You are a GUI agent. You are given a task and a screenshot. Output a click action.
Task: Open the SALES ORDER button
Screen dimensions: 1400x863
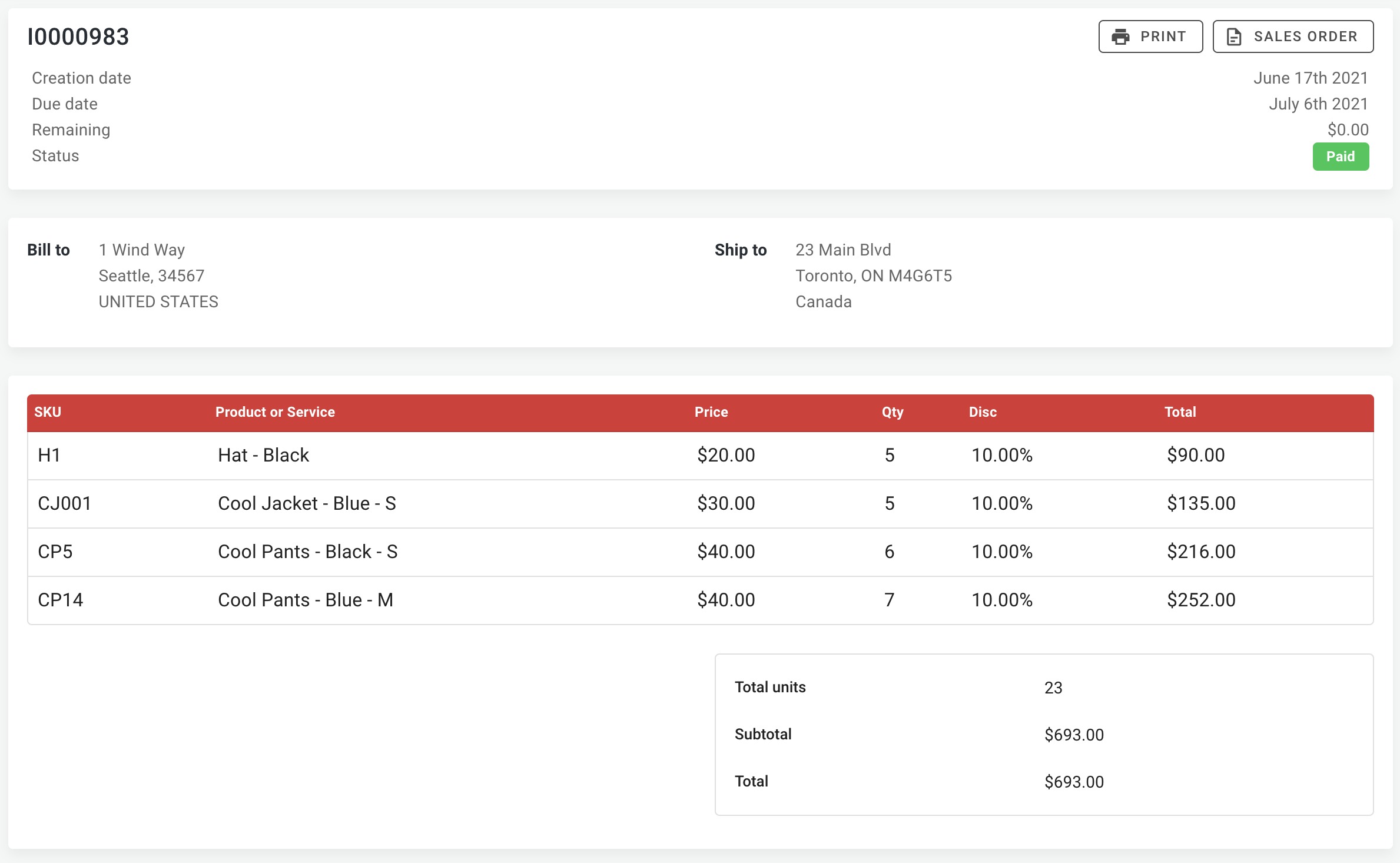click(x=1293, y=36)
